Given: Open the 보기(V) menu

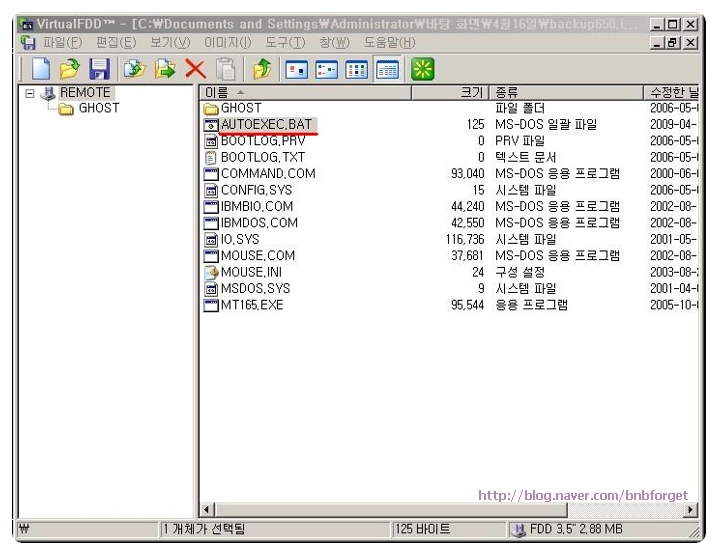Looking at the screenshot, I should coord(170,43).
